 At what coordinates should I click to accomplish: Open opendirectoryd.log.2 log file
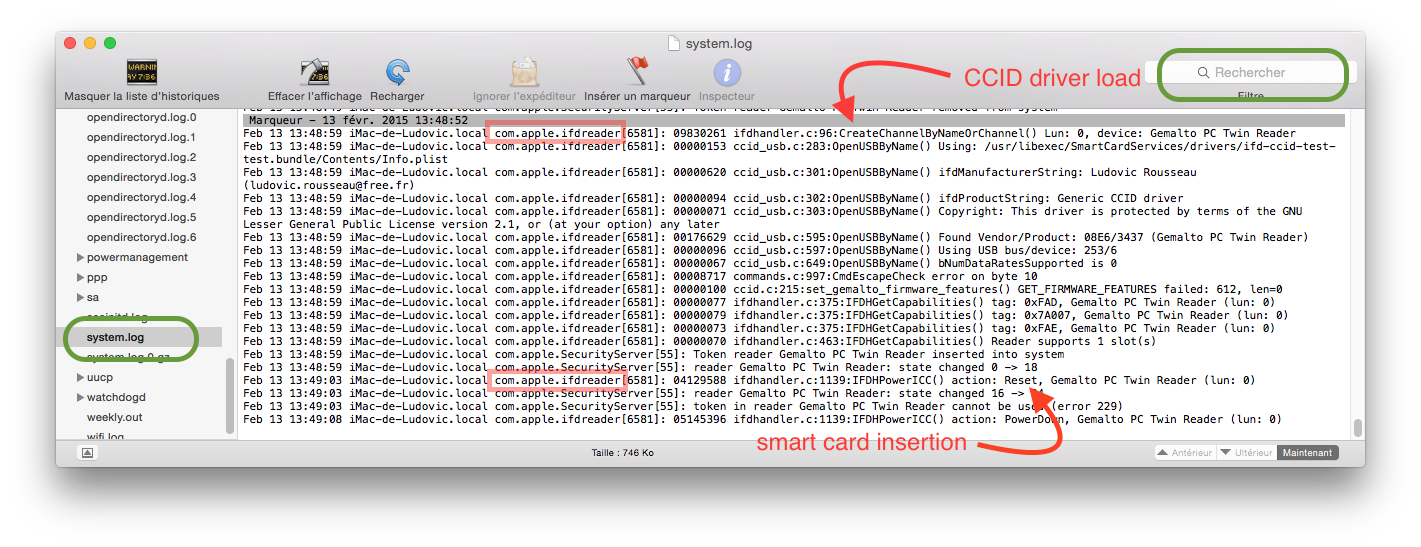[141, 157]
